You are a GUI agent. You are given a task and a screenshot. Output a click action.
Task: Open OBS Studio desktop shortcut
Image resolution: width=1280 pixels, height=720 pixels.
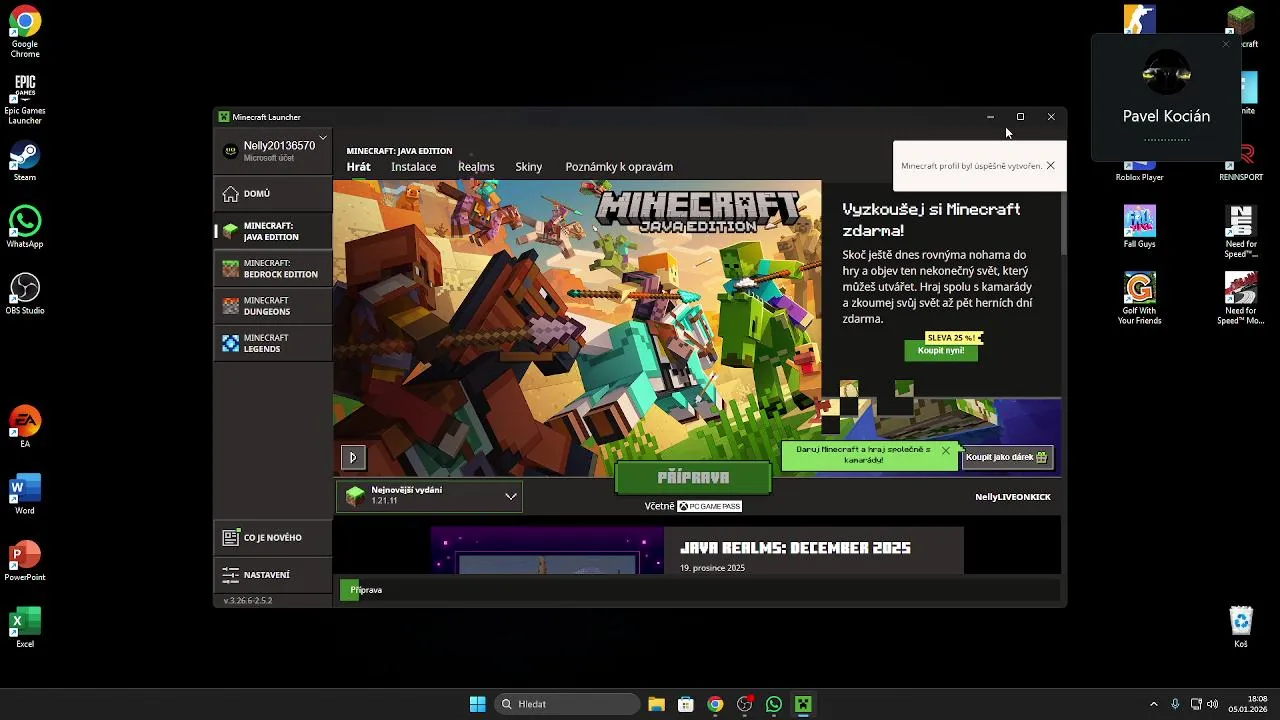click(25, 295)
